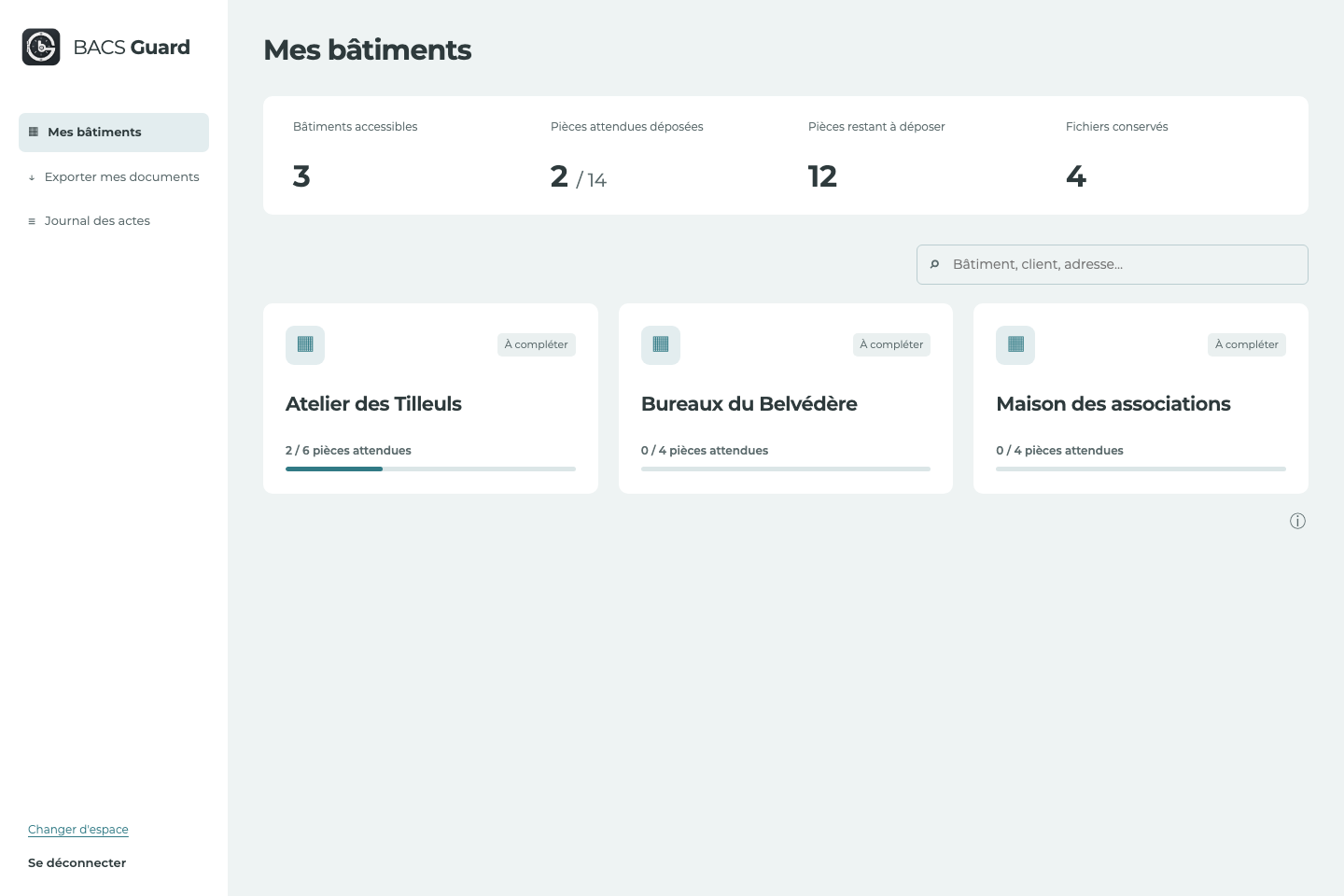The width and height of the screenshot is (1344, 896).
Task: Click the Bâtiments accessibles label
Action: 355,127
